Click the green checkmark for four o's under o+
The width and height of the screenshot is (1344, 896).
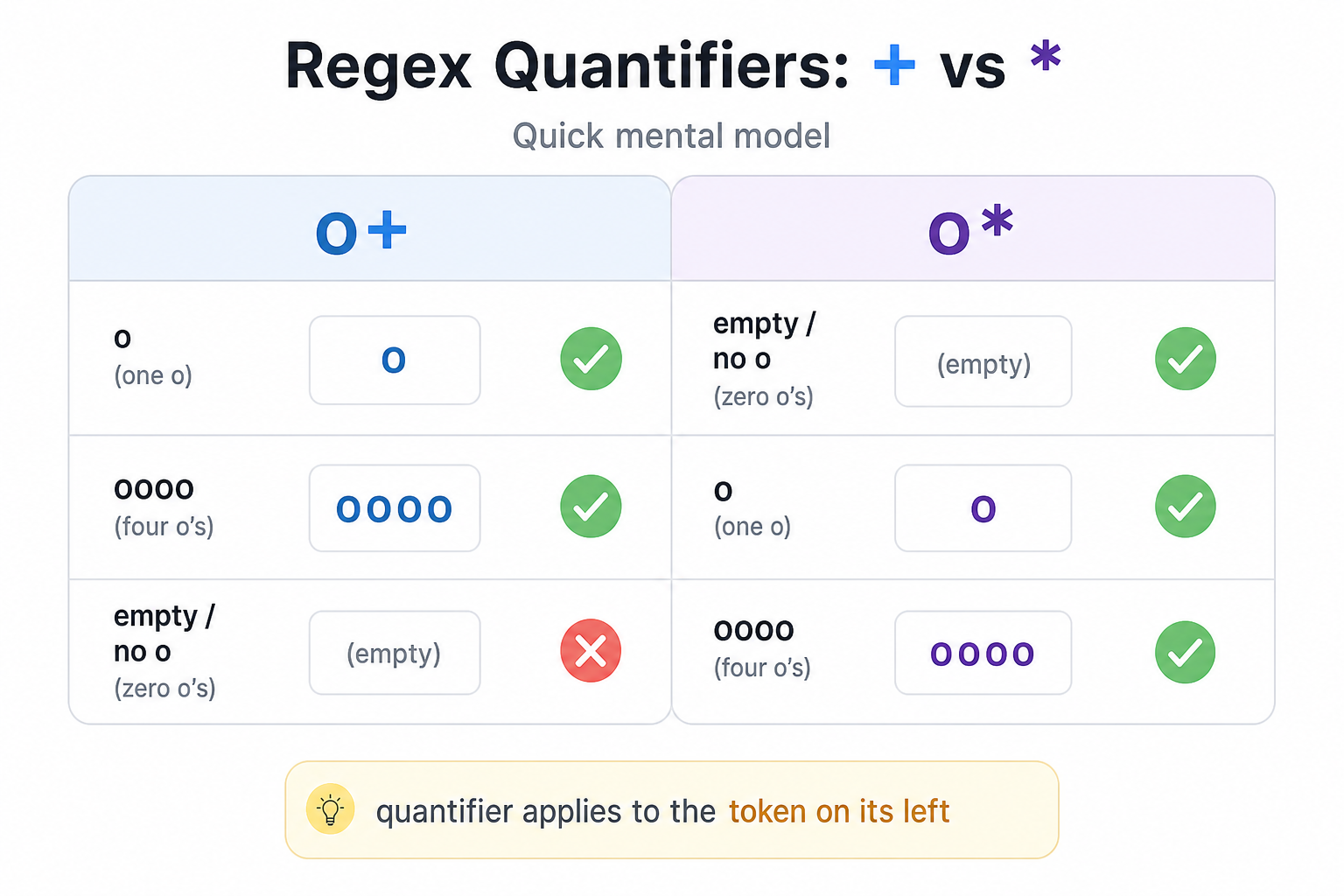pos(591,507)
